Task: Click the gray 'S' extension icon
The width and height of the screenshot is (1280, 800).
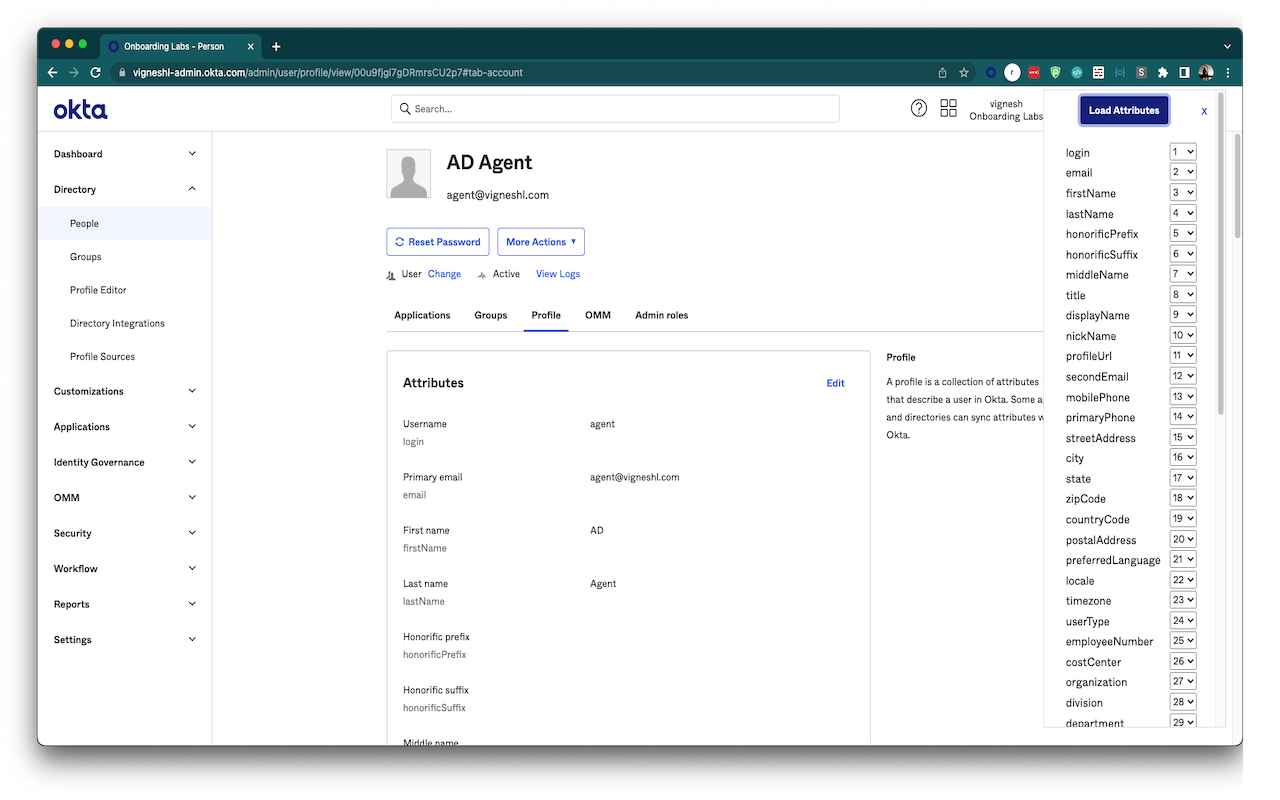Action: click(x=1142, y=72)
